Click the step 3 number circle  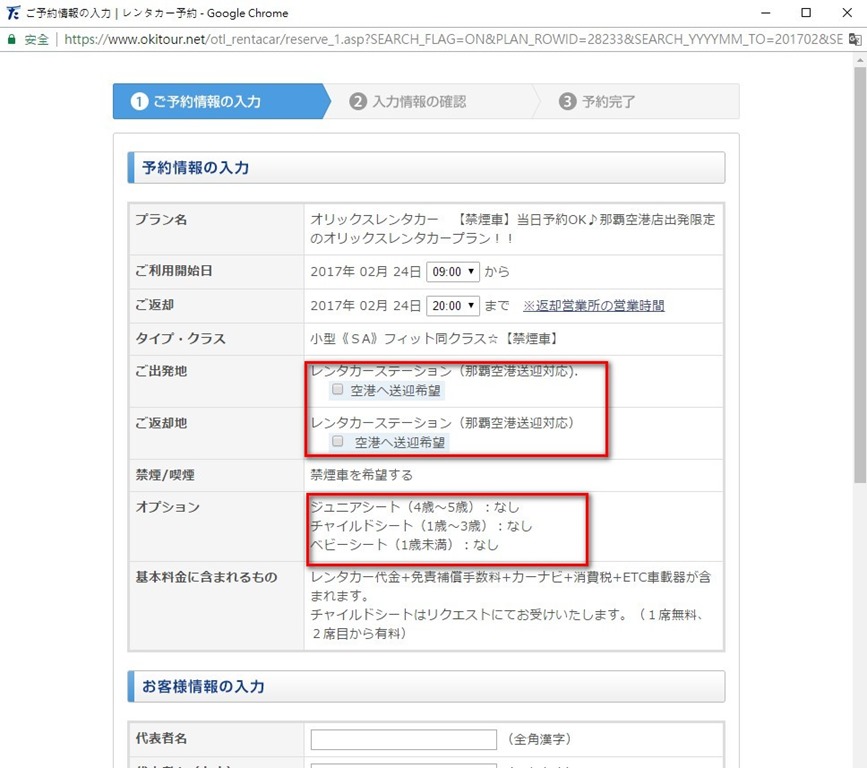(567, 102)
